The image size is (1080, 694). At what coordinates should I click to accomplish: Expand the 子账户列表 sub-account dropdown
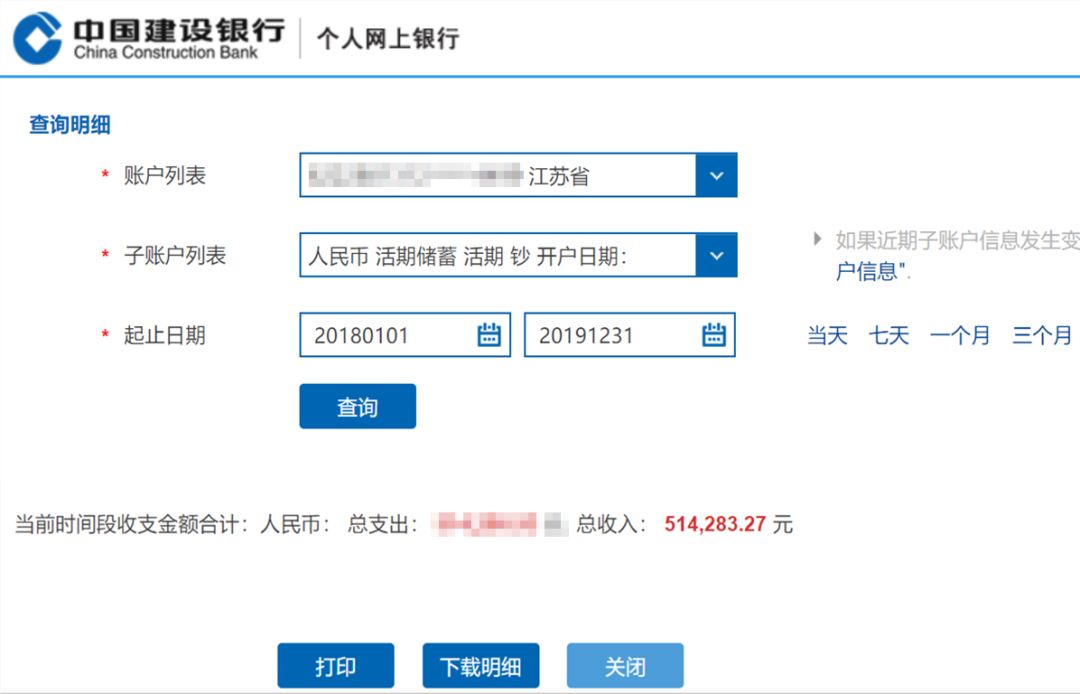[x=716, y=255]
